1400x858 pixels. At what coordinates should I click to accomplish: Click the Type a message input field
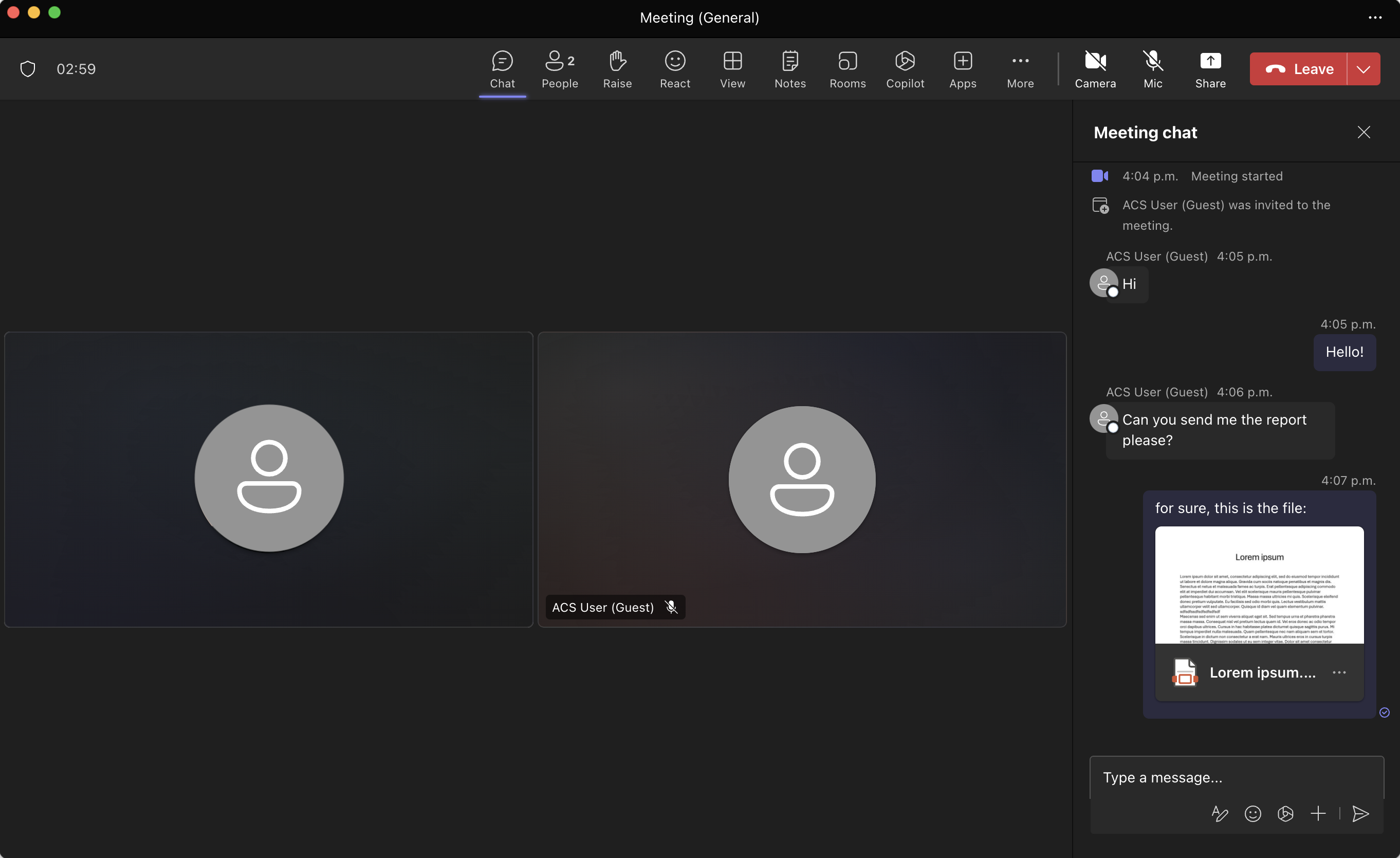(1236, 777)
